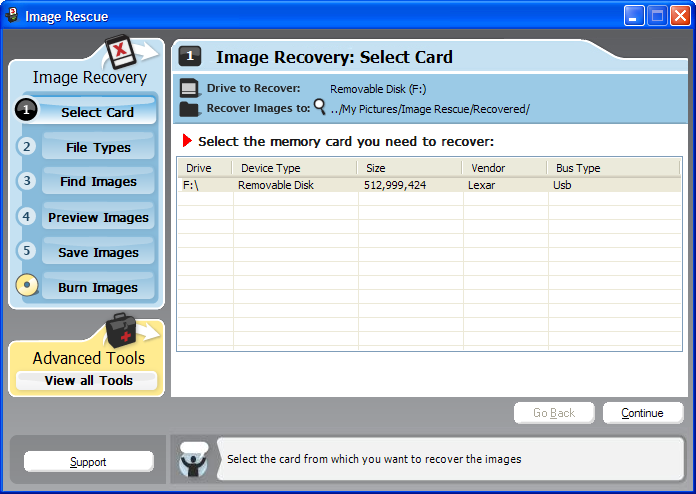The image size is (696, 494).
Task: Select the F:\ drive row
Action: 429,185
